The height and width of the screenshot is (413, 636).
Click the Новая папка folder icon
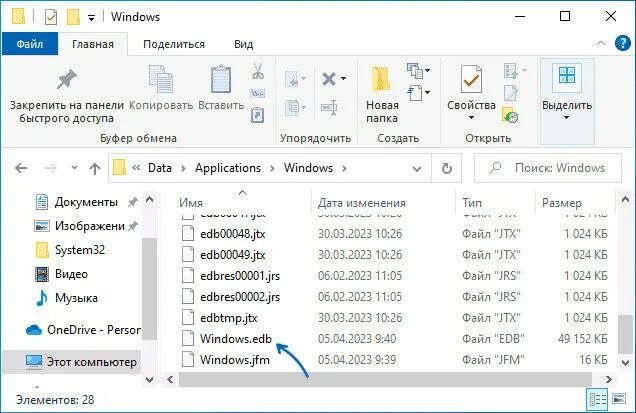(381, 79)
